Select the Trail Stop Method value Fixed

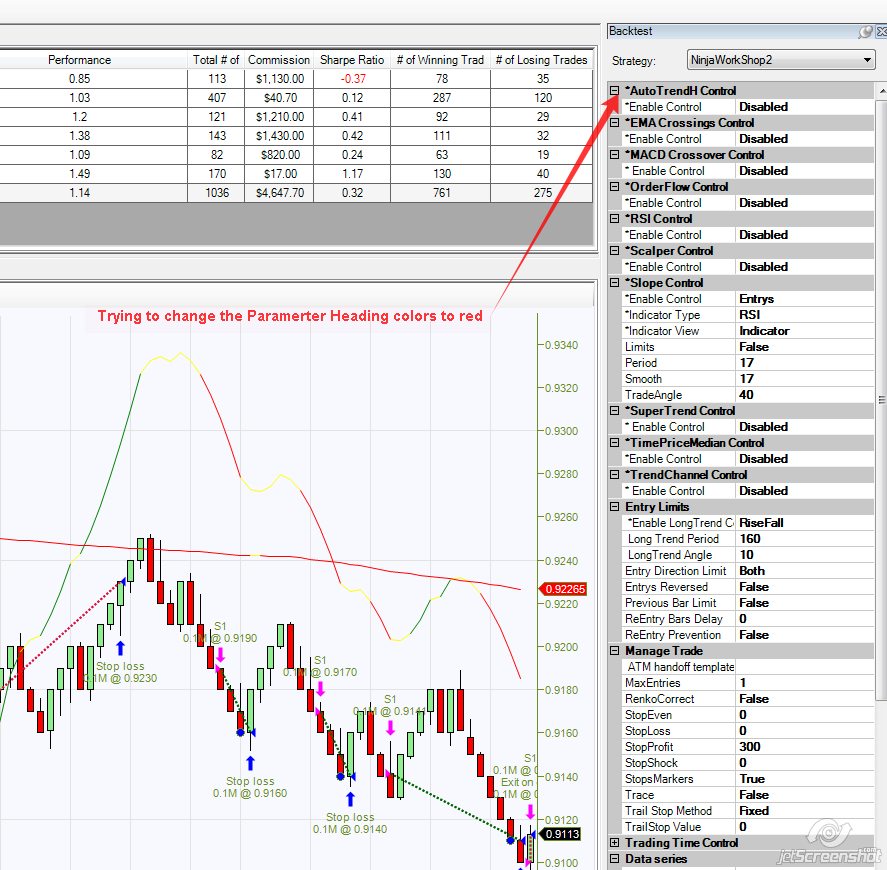coord(804,811)
